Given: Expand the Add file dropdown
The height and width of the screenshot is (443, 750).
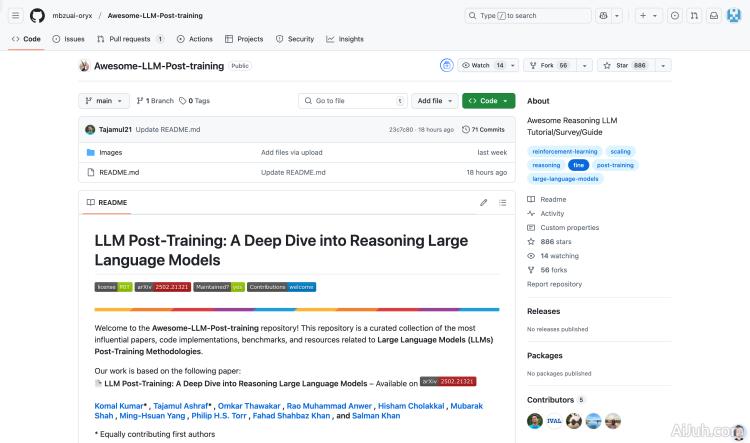Looking at the screenshot, I should click(x=434, y=101).
